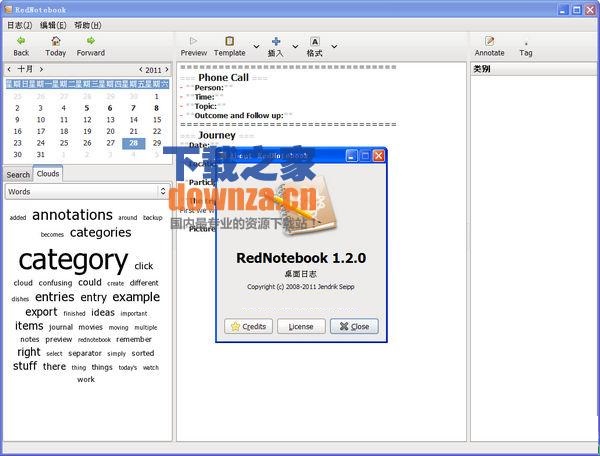
Task: Minimize the About RedNotebook dialog
Action: pos(352,156)
